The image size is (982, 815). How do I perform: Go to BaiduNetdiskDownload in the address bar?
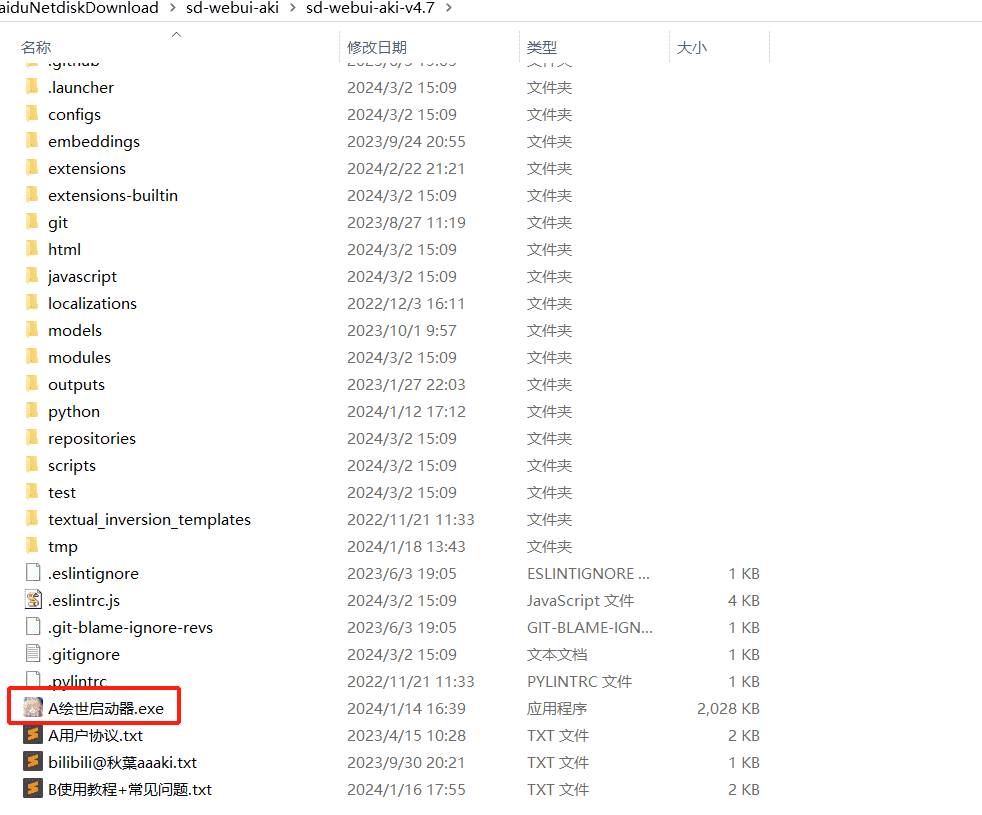pos(79,8)
